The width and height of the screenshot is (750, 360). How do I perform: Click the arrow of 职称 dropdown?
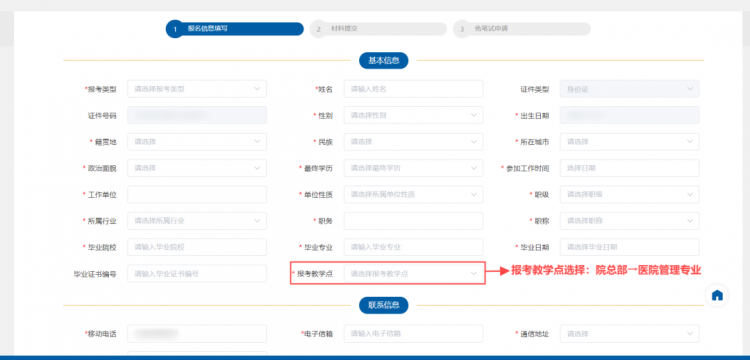click(690, 221)
